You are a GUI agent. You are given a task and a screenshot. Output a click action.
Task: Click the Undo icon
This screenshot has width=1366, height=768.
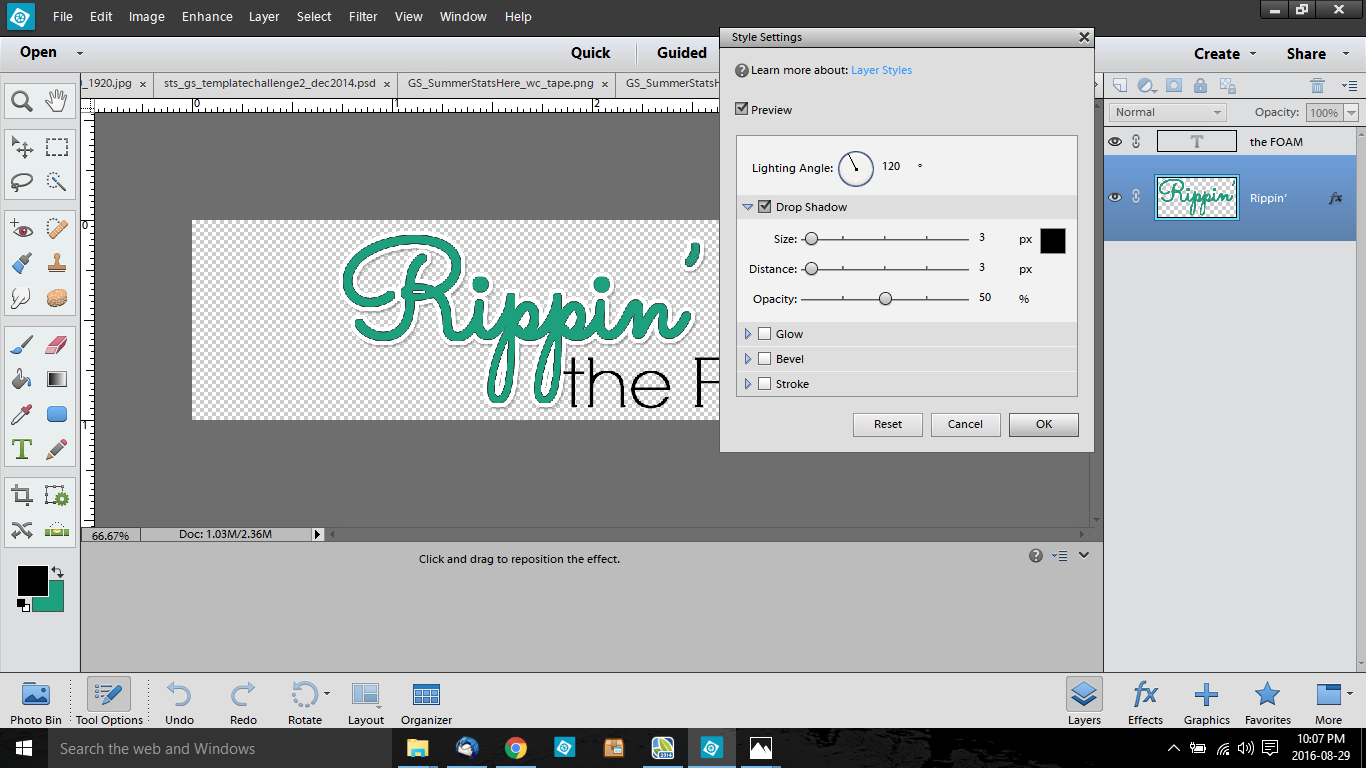(178, 693)
